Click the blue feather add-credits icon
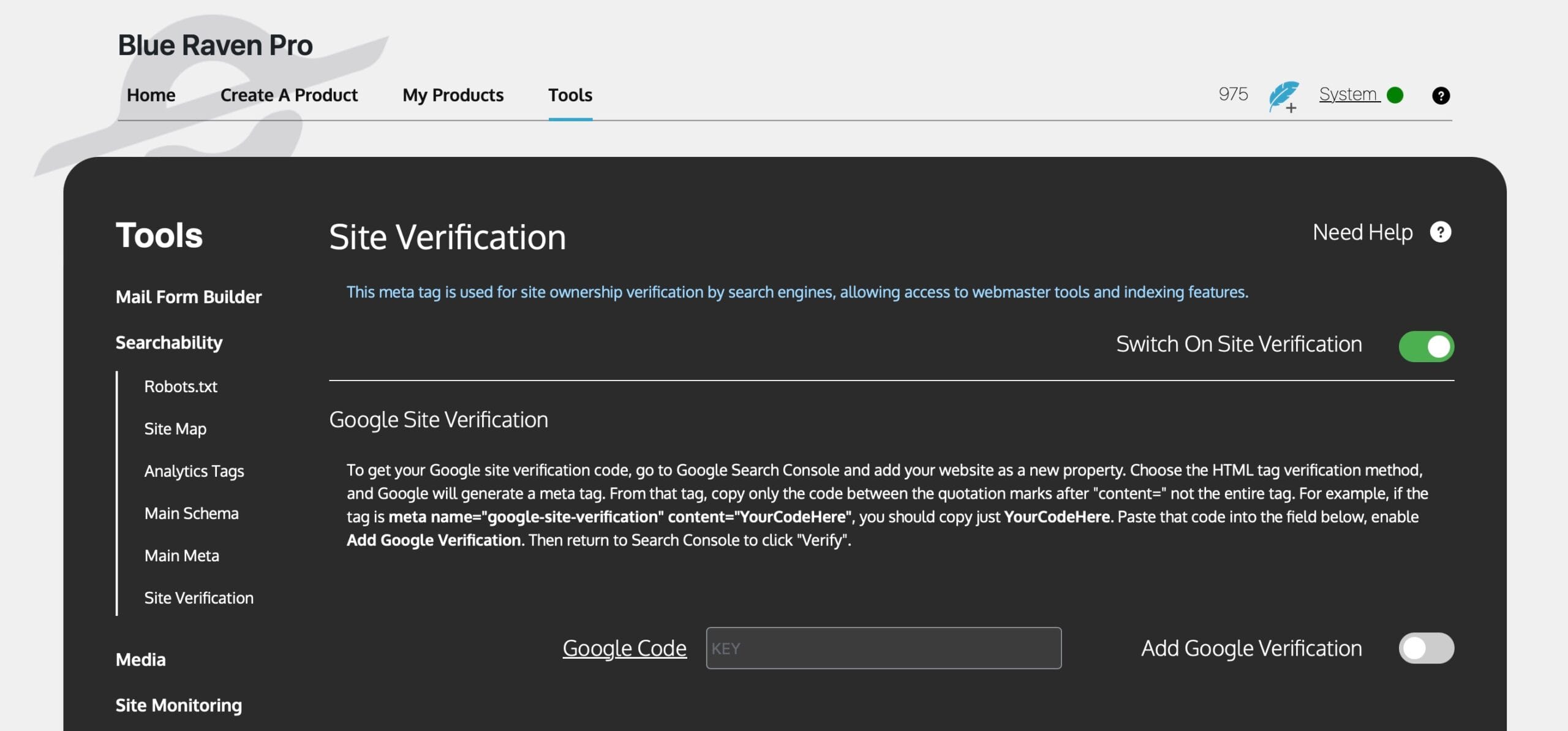 click(1283, 96)
